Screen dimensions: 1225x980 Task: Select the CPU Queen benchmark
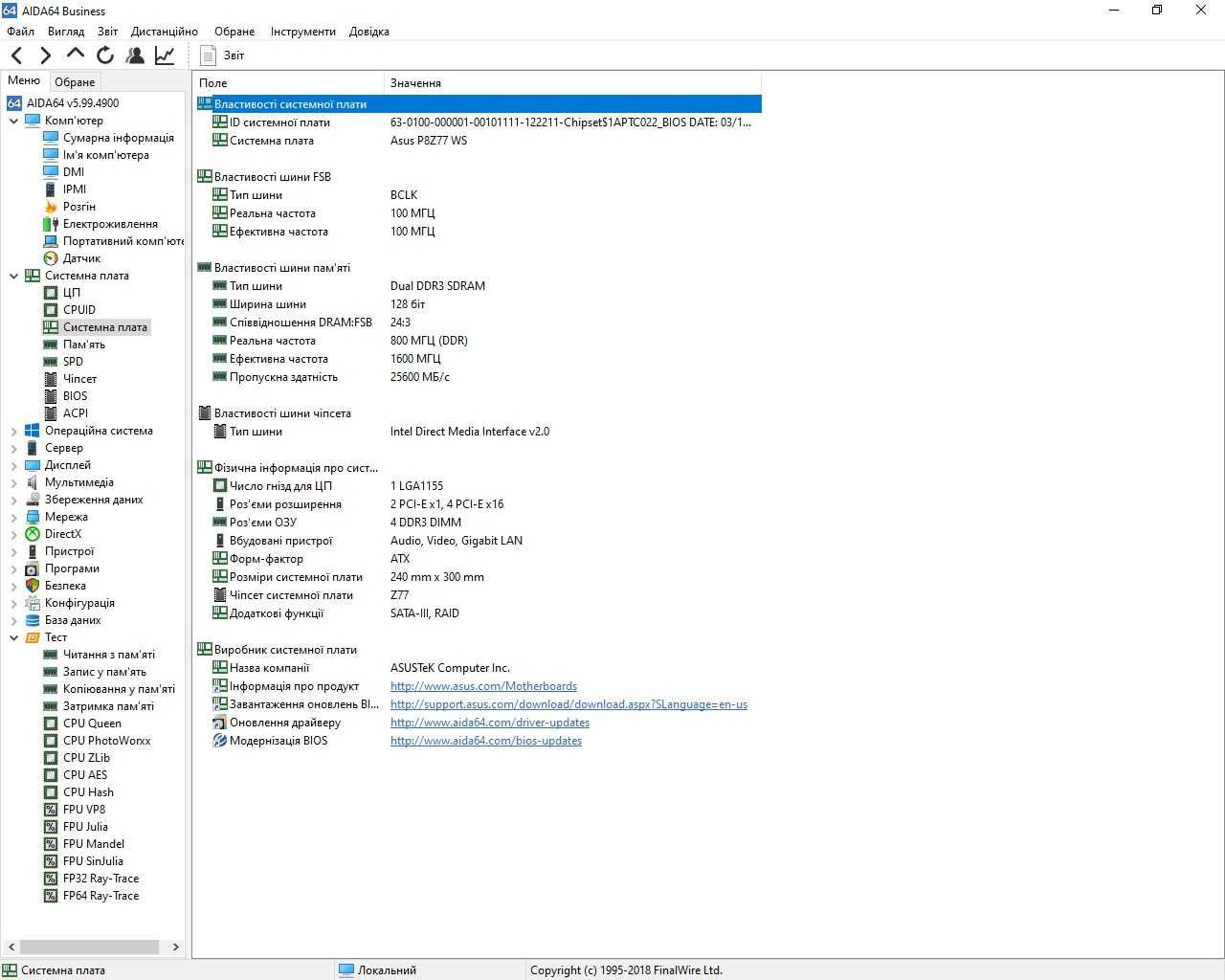tap(82, 723)
